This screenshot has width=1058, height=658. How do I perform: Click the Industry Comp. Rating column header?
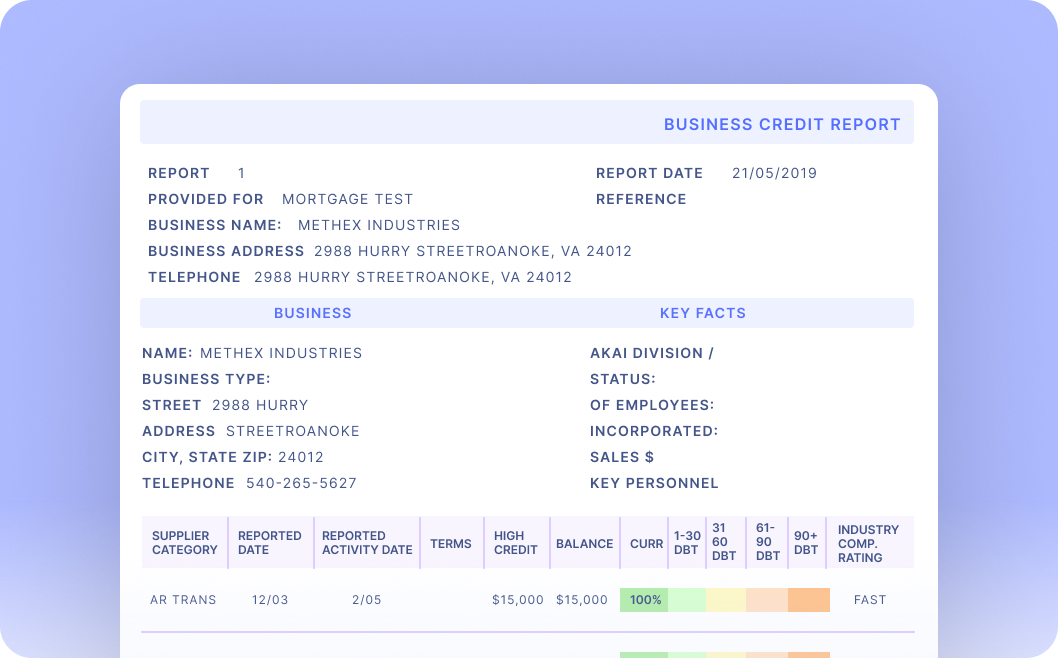click(868, 543)
